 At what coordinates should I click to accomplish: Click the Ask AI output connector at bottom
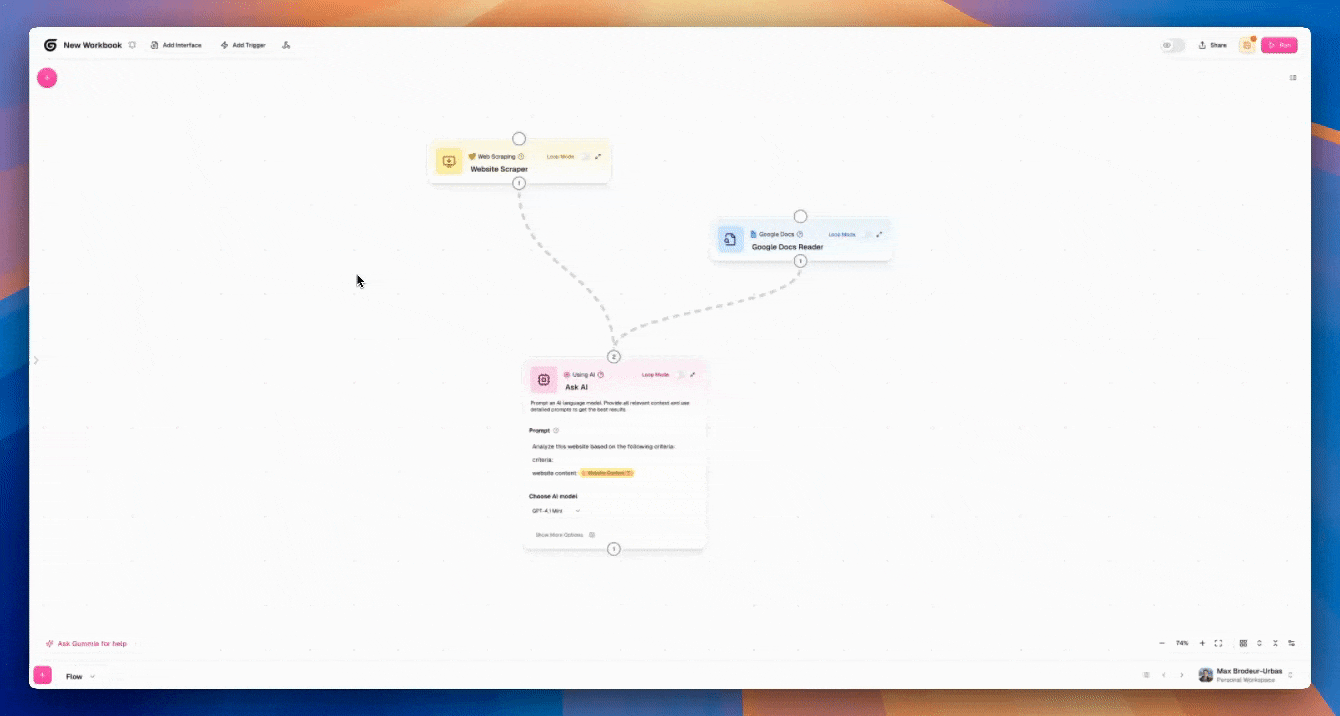pyautogui.click(x=614, y=549)
